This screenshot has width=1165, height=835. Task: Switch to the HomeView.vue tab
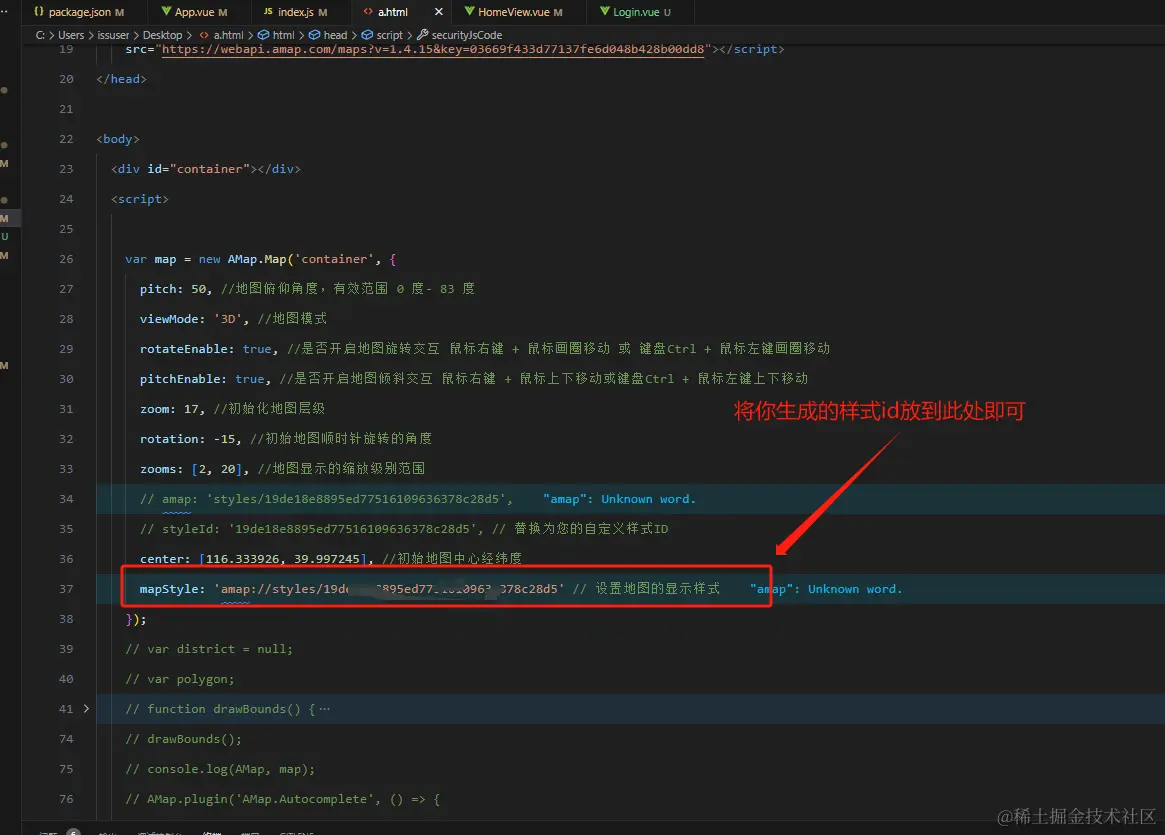(513, 12)
